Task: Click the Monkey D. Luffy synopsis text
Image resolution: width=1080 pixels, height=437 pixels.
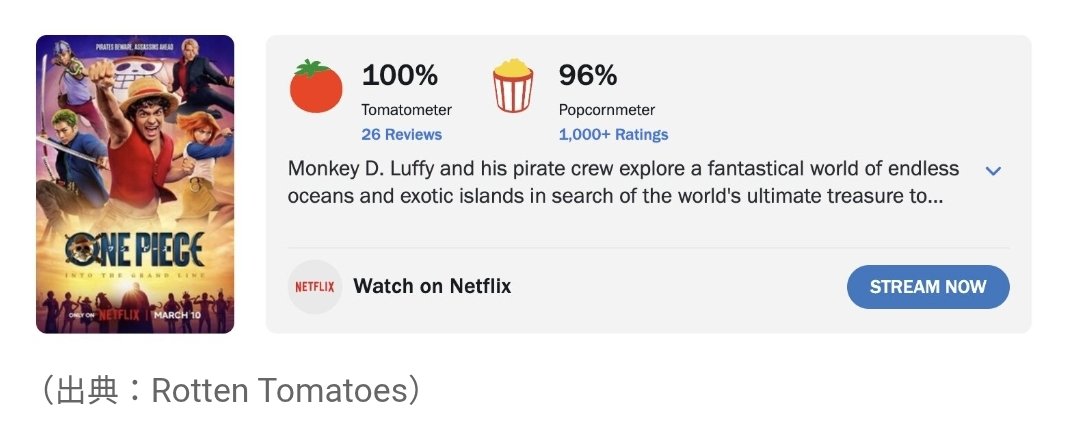Action: pyautogui.click(x=622, y=182)
